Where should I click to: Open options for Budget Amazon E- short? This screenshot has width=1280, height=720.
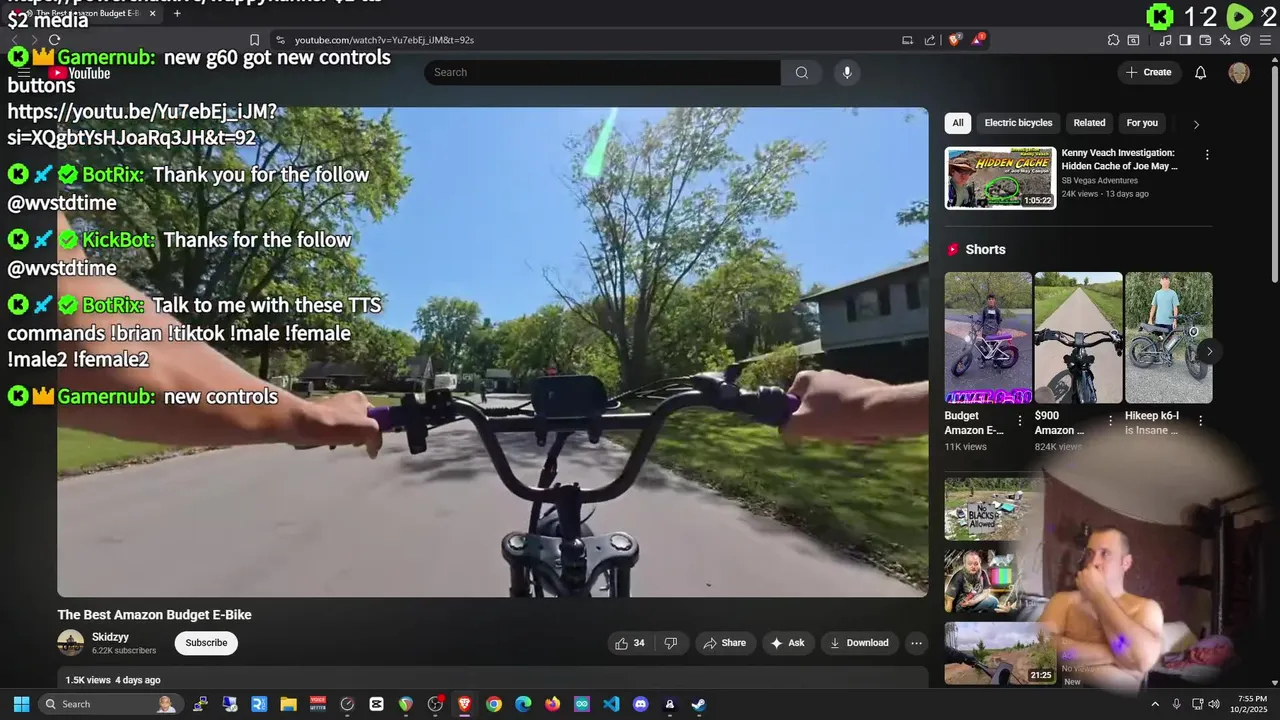point(1020,421)
